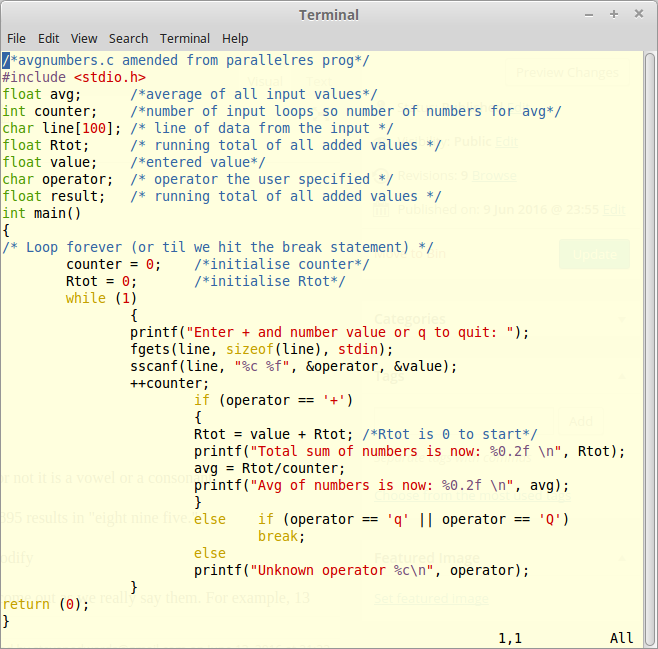This screenshot has width=658, height=649.
Task: Place cursor on the fgets call line
Action: tap(262, 349)
